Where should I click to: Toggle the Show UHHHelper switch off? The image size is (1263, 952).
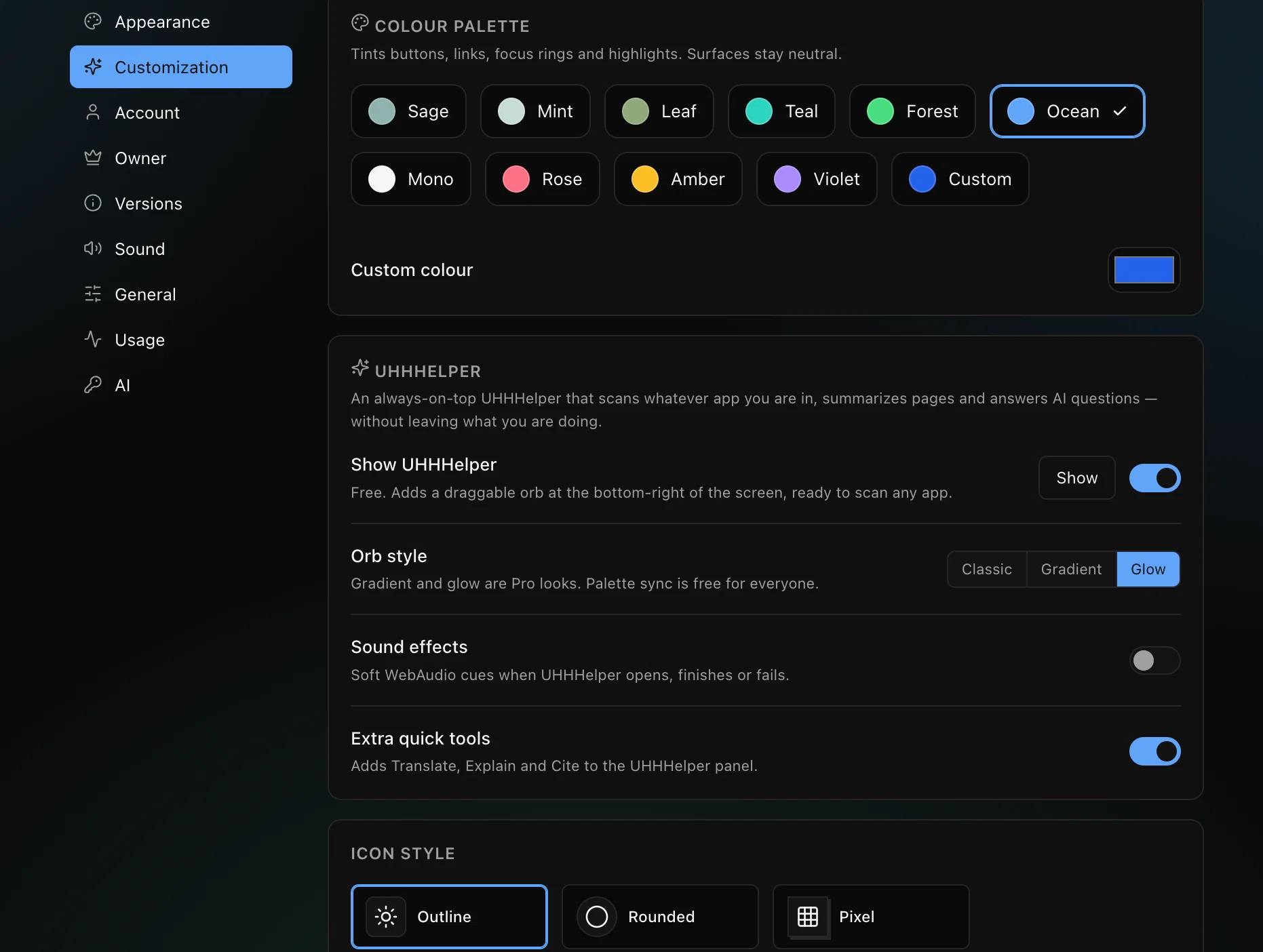[x=1155, y=478]
